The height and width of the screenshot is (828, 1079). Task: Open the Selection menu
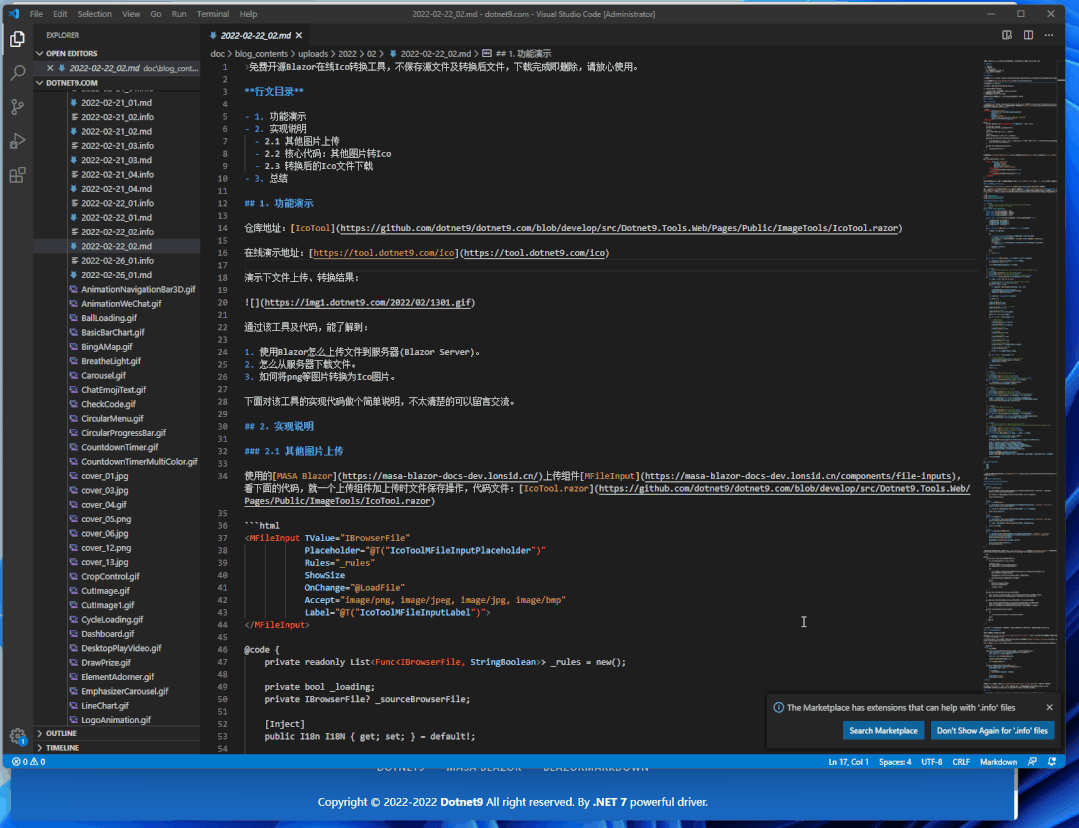pos(94,14)
